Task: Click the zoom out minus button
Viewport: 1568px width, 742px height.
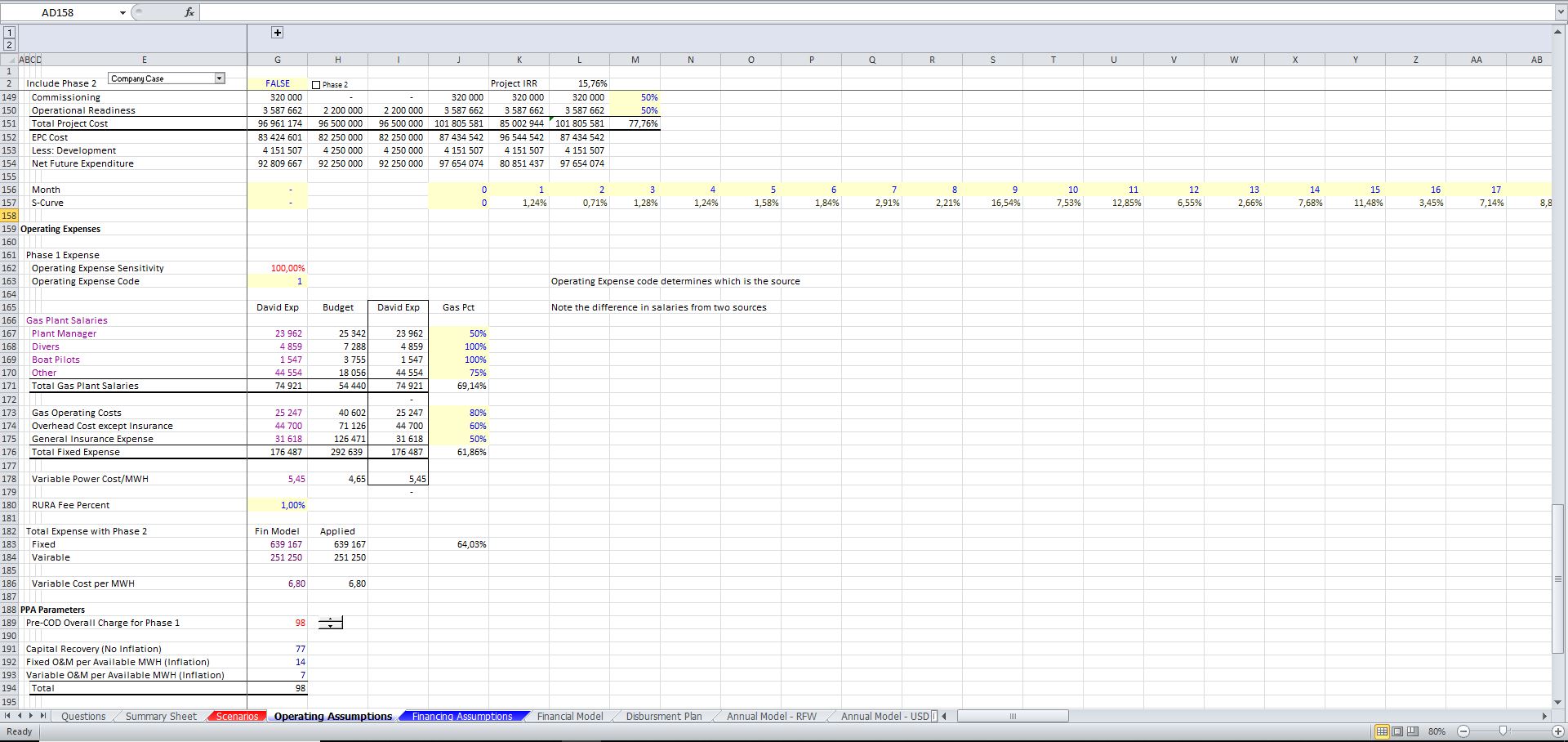Action: pyautogui.click(x=1463, y=731)
